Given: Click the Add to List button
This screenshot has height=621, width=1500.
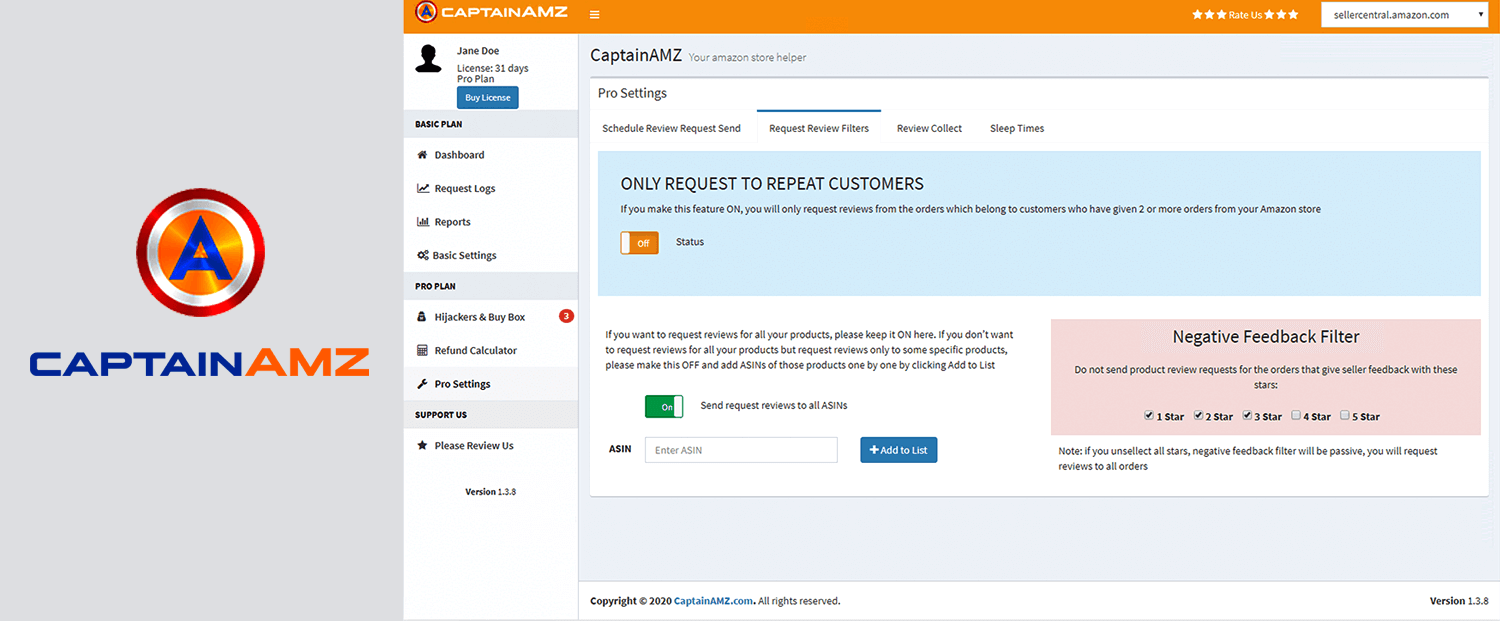Looking at the screenshot, I should coord(899,450).
